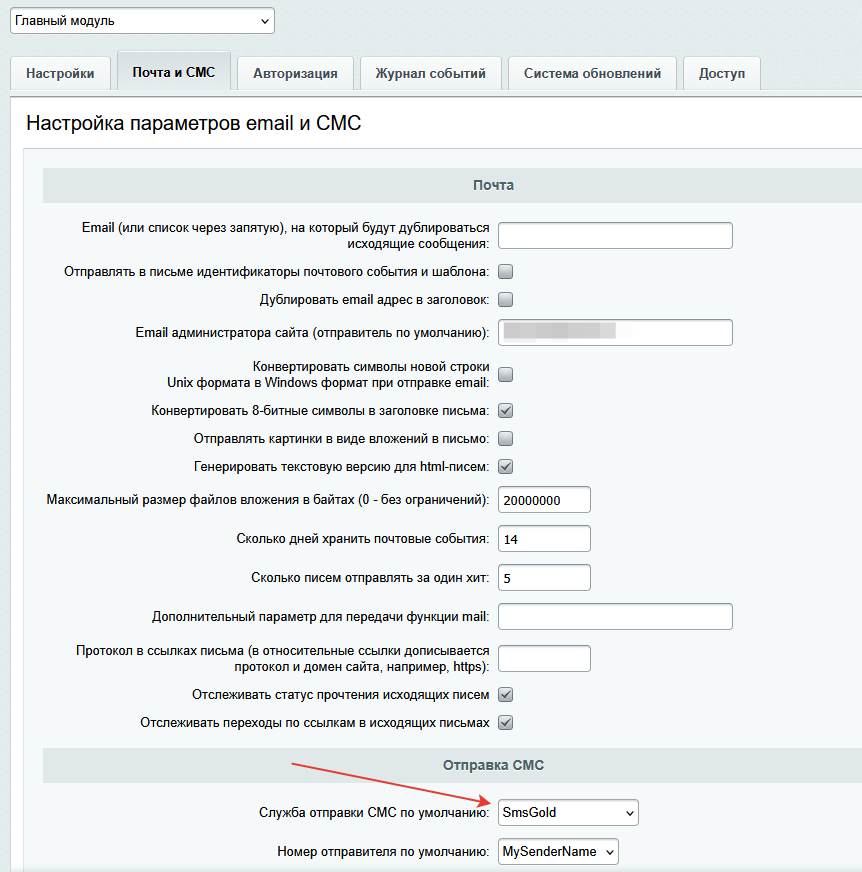This screenshot has height=872, width=862.
Task: Click the duplicate outgoing messages email field
Action: click(x=615, y=235)
